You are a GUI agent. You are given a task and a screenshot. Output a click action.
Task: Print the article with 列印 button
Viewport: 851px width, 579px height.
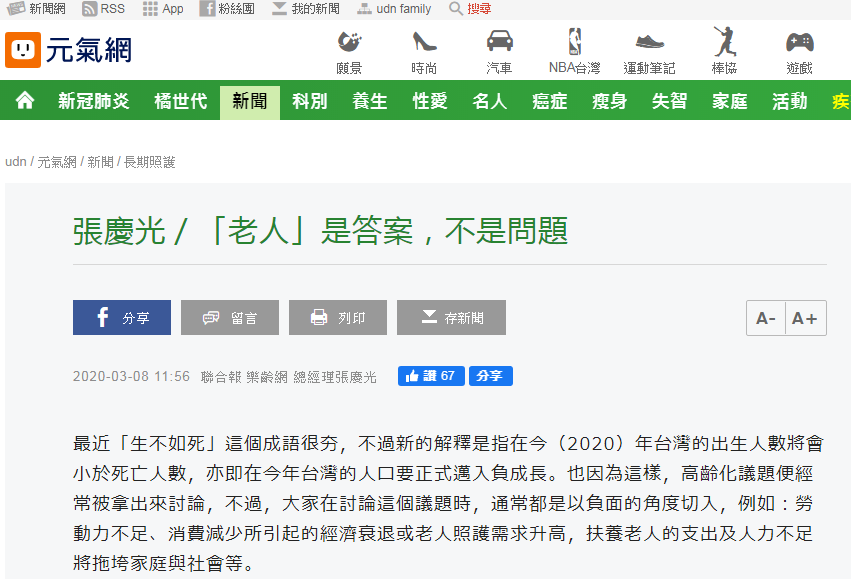pos(338,318)
